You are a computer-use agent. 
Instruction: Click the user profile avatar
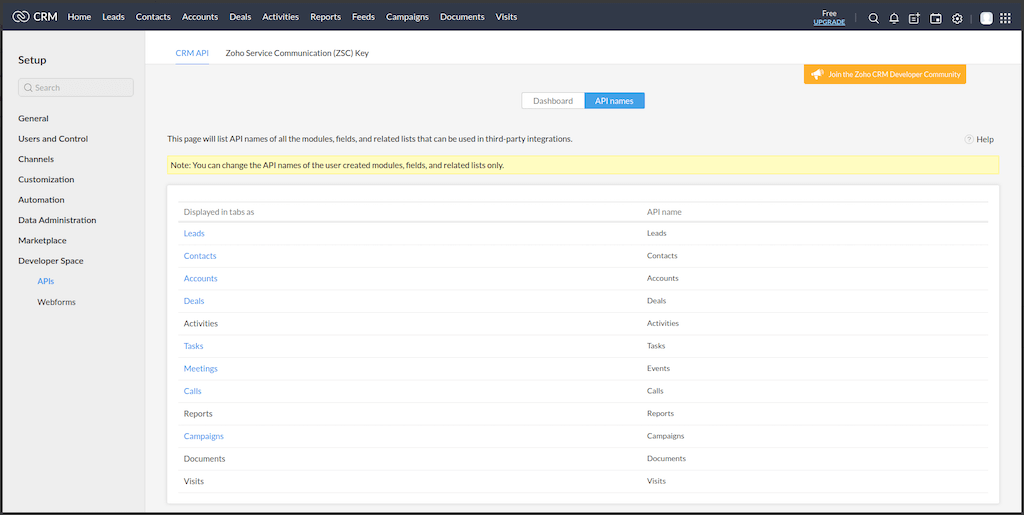[x=986, y=18]
